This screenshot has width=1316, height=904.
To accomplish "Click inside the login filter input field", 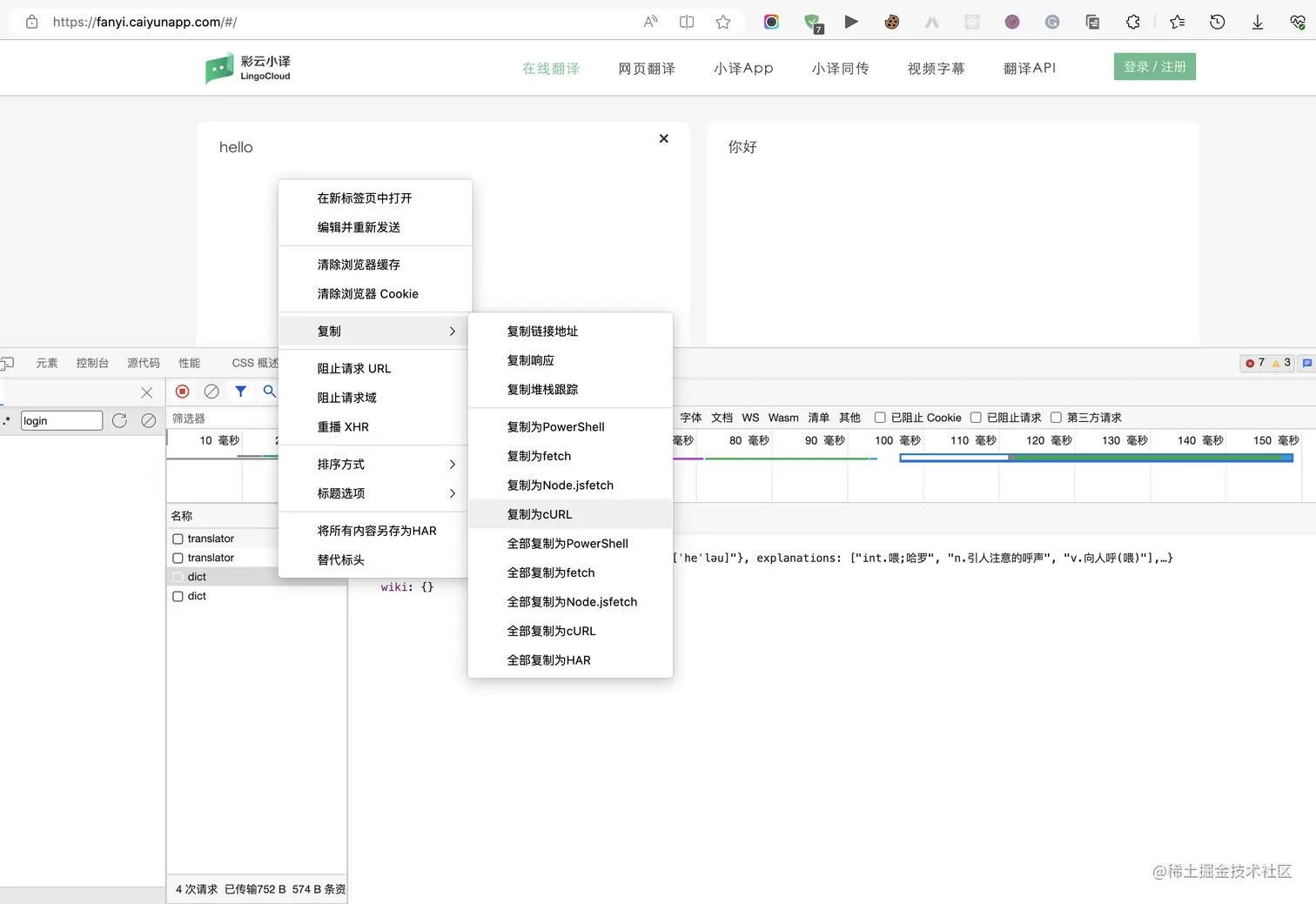I will (61, 420).
